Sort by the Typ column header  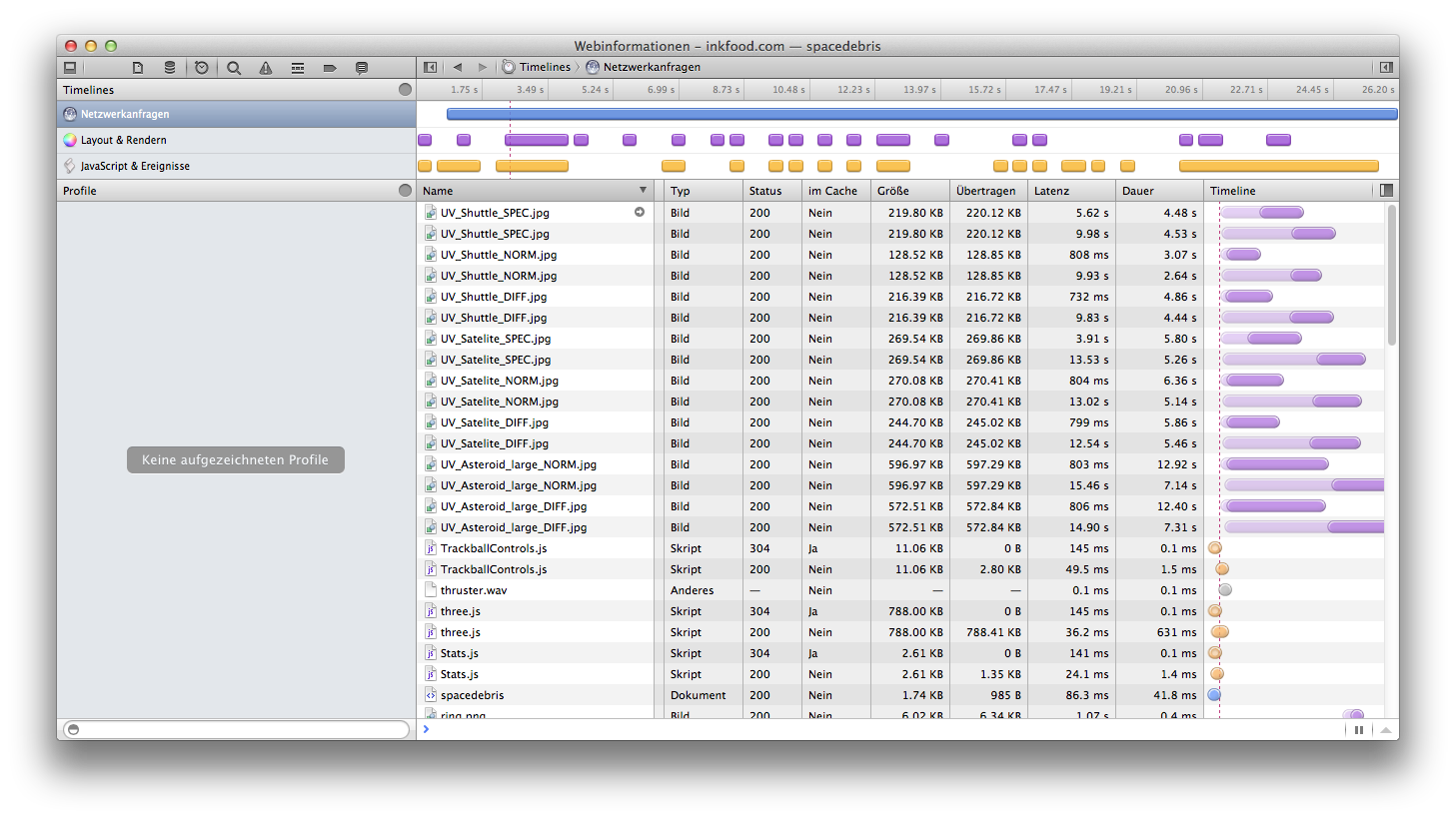click(703, 191)
